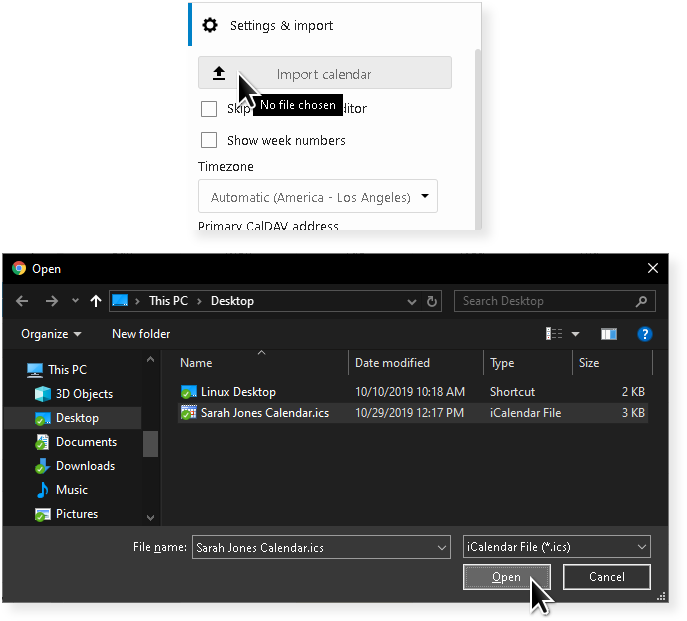Toggle the Show week numbers checkbox
The width and height of the screenshot is (687, 621).
[209, 140]
